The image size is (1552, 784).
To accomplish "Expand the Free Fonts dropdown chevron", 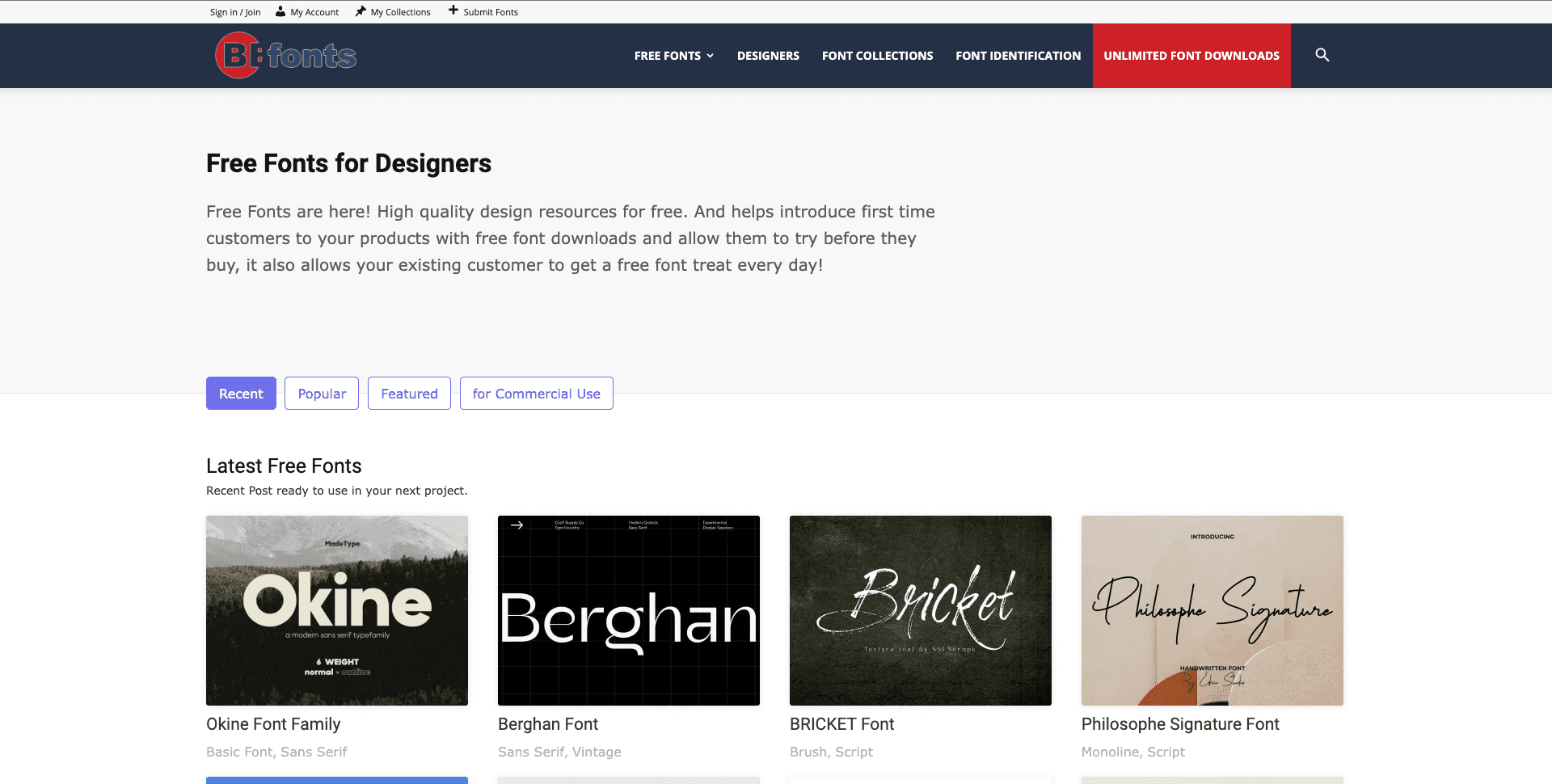I will [711, 56].
